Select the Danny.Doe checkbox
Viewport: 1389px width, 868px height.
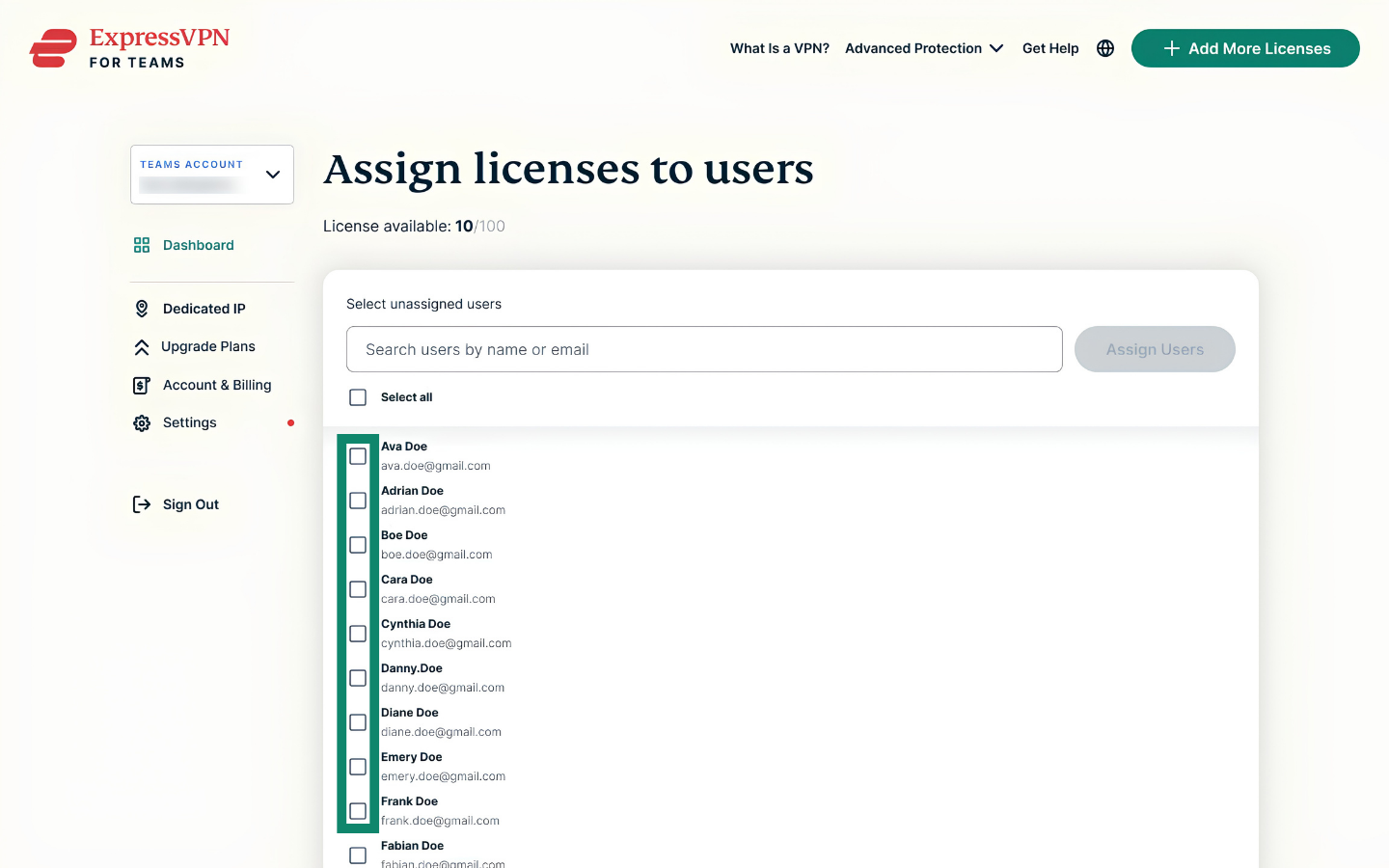pyautogui.click(x=358, y=678)
